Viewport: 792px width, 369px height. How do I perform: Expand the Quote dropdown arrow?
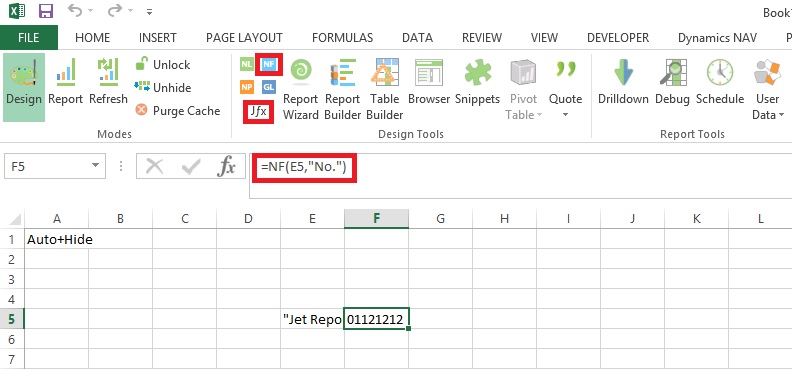(x=566, y=115)
